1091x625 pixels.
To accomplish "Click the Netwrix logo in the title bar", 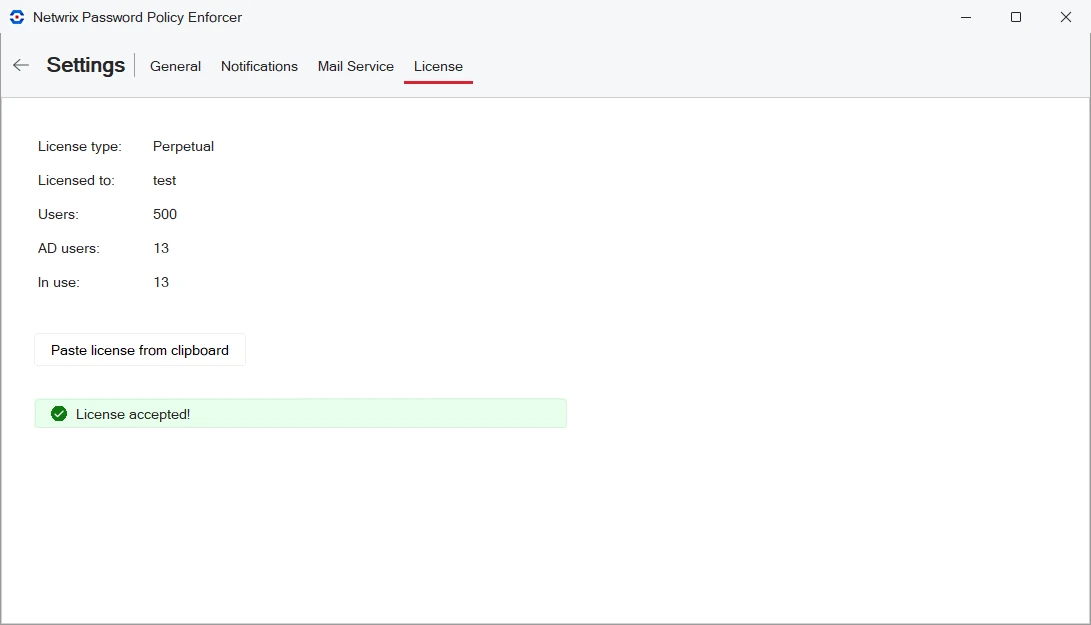I will click(16, 17).
